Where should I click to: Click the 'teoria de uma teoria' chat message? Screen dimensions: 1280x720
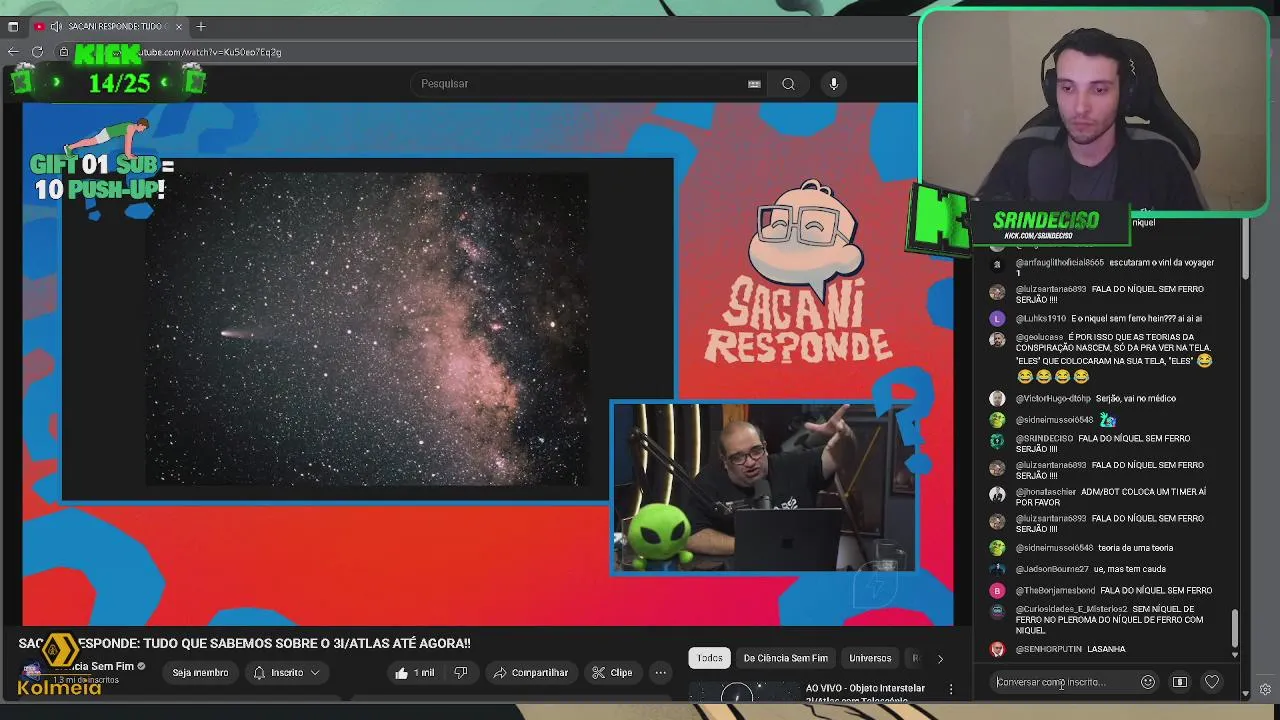pos(1135,548)
